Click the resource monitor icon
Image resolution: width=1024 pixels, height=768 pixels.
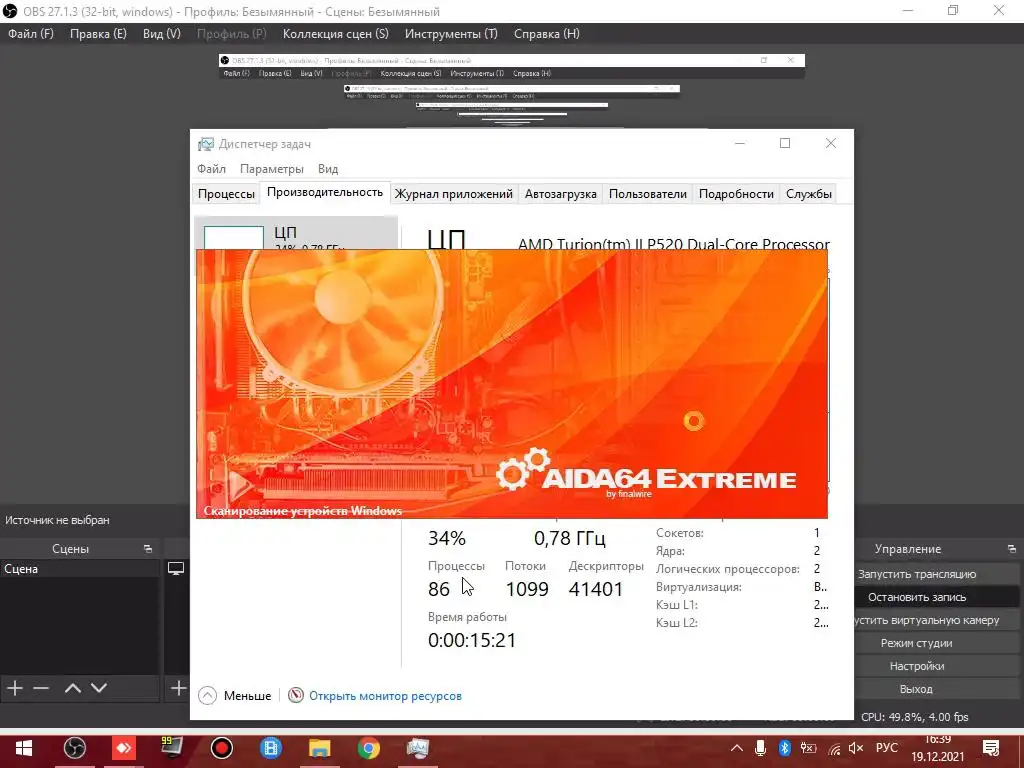pos(296,696)
